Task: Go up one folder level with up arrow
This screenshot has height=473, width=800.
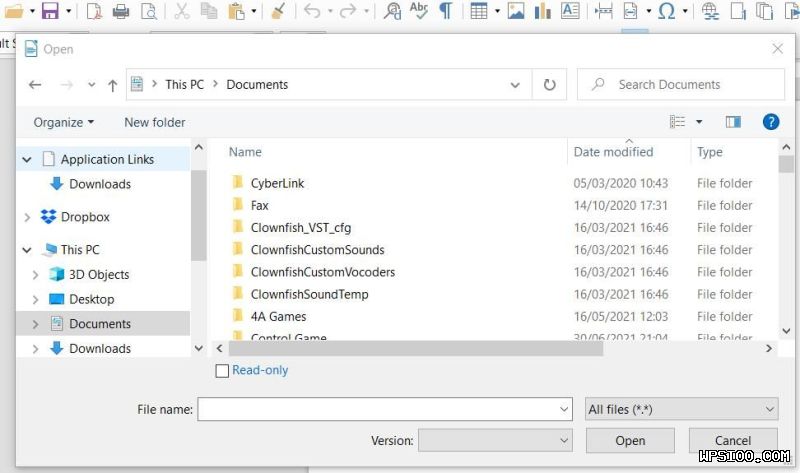Action: click(x=112, y=85)
